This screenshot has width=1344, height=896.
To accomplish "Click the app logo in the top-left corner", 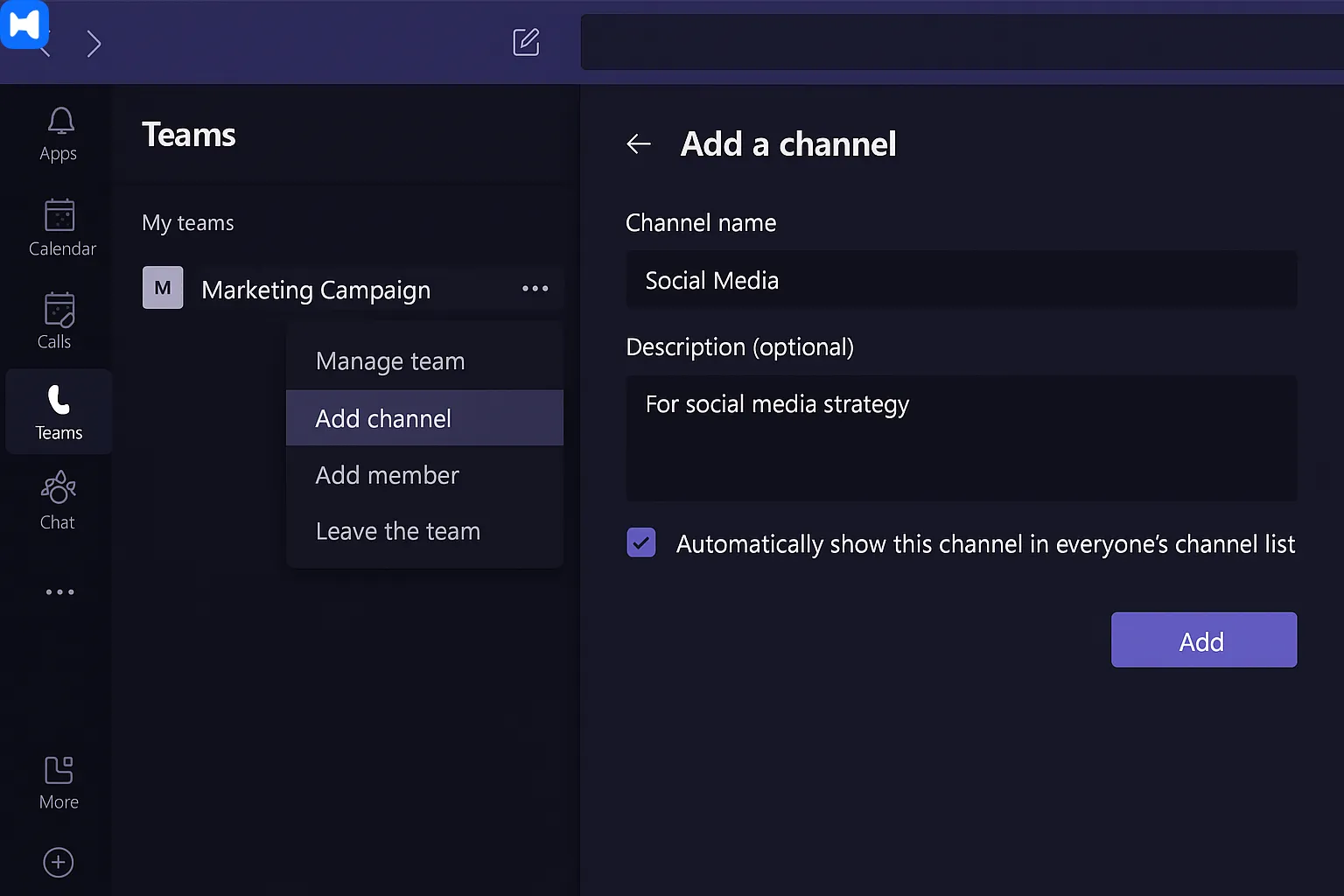I will (24, 24).
